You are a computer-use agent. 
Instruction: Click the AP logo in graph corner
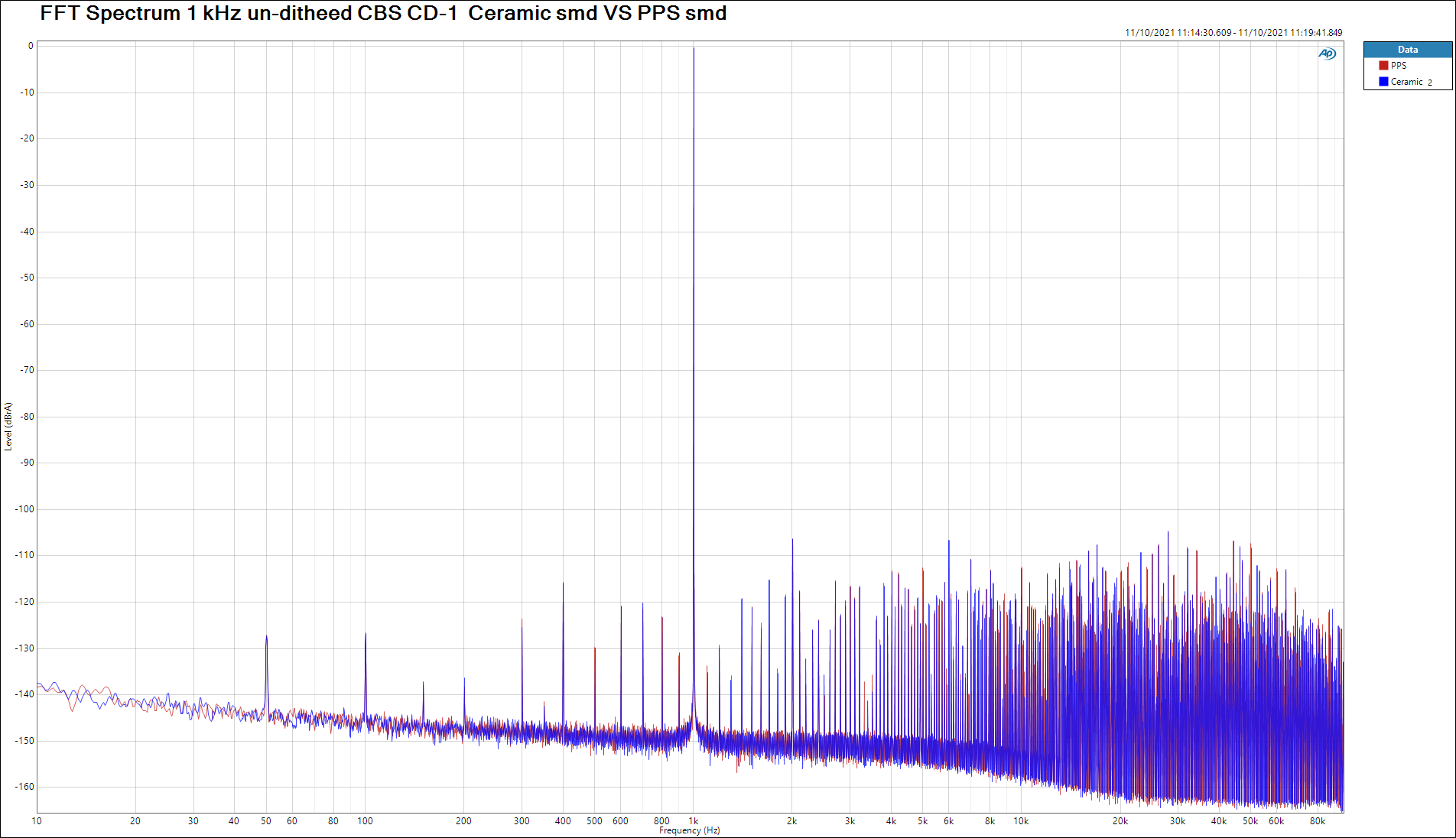1327,54
